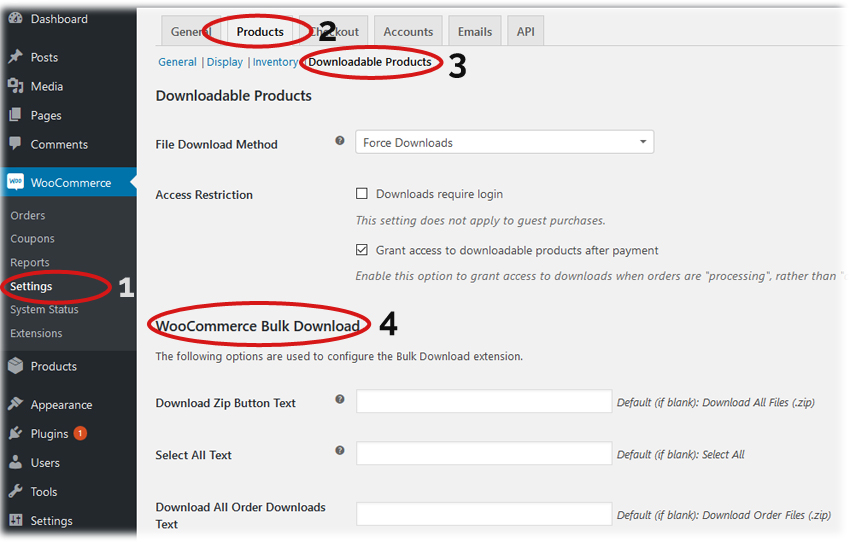Click the Download Zip Button Text field
The image size is (850, 542).
click(484, 402)
